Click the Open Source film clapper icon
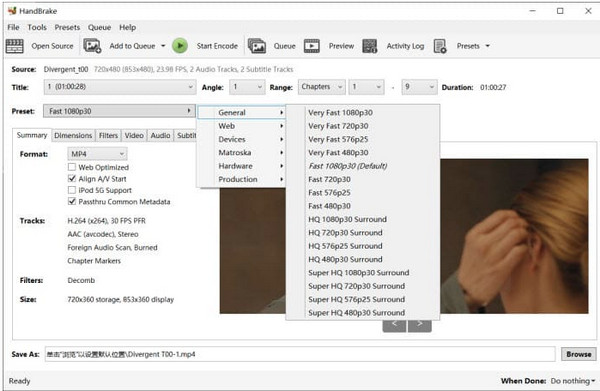Screen dimensions: 600x391 coord(15,46)
